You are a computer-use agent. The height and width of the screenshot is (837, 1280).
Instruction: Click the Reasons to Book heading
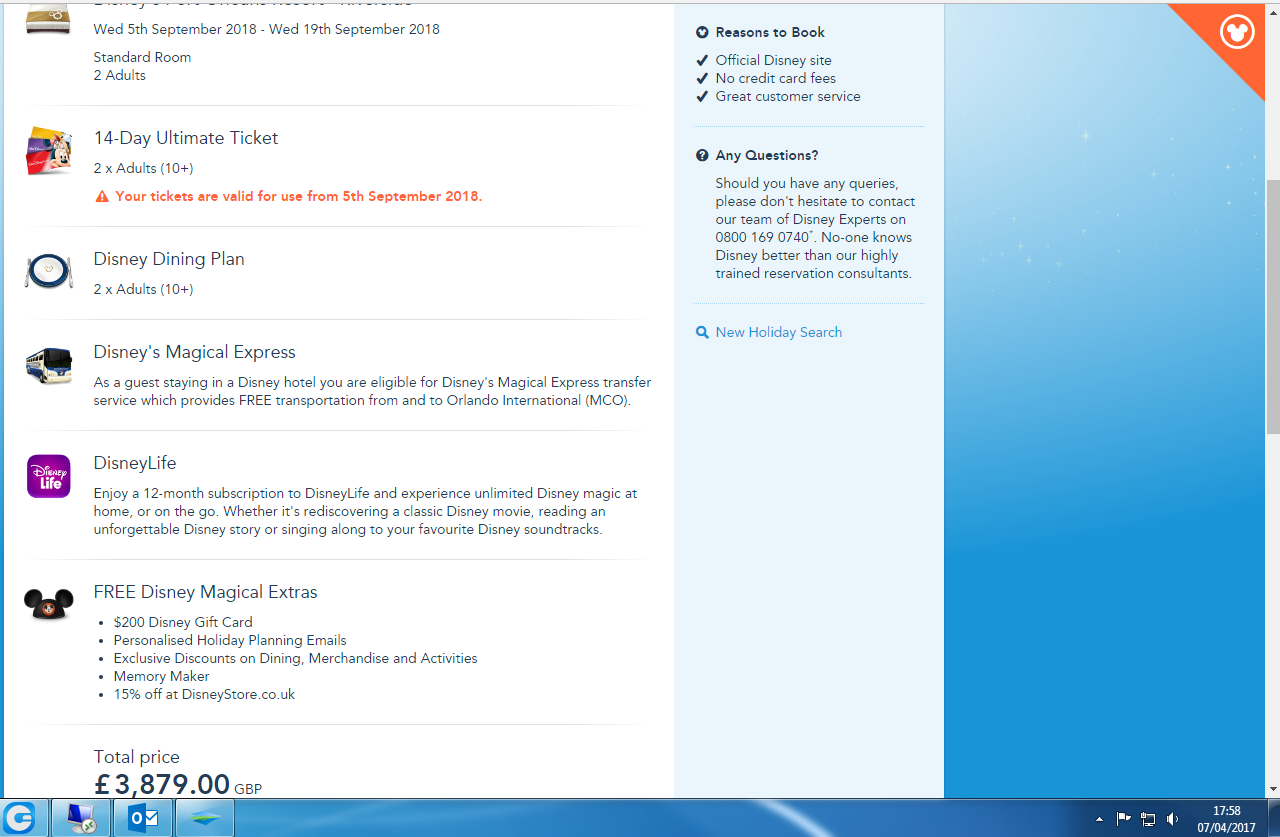770,33
